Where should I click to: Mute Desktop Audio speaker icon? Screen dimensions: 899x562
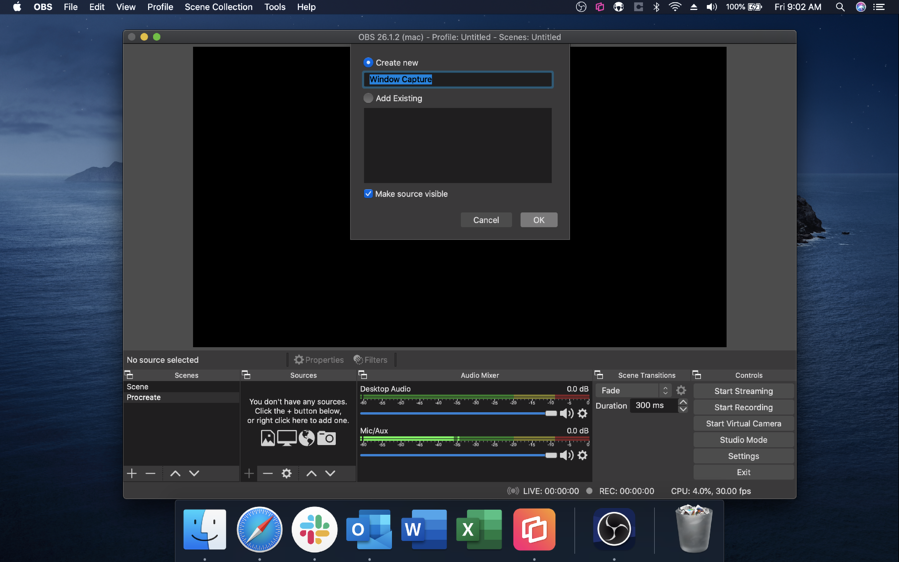tap(566, 413)
